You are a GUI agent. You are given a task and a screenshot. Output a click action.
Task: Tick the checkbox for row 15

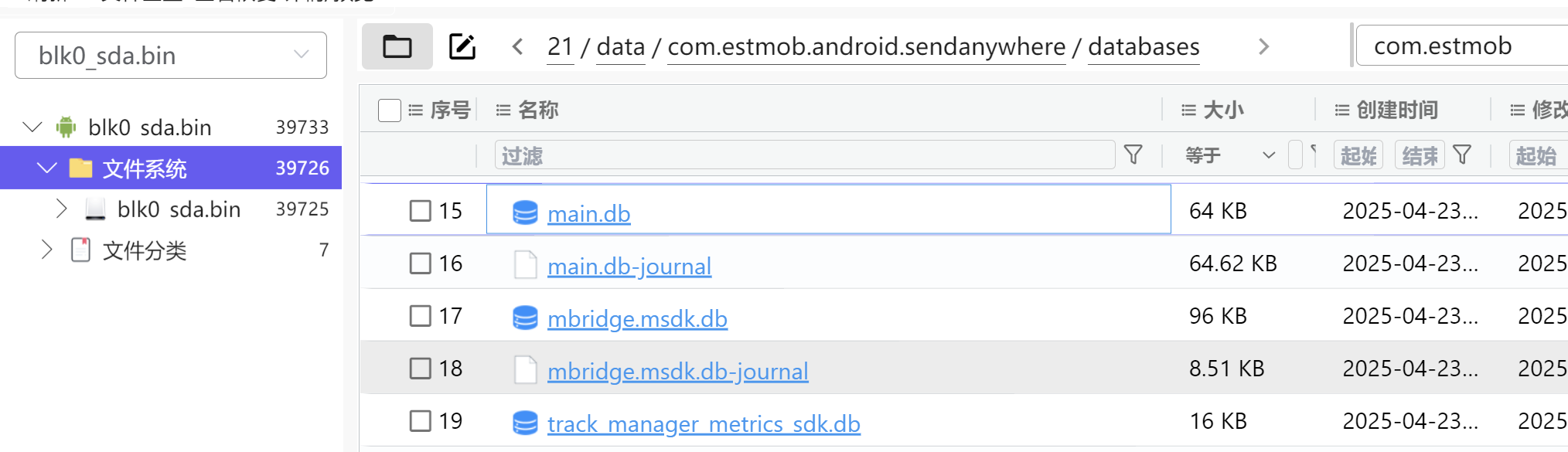coord(421,211)
